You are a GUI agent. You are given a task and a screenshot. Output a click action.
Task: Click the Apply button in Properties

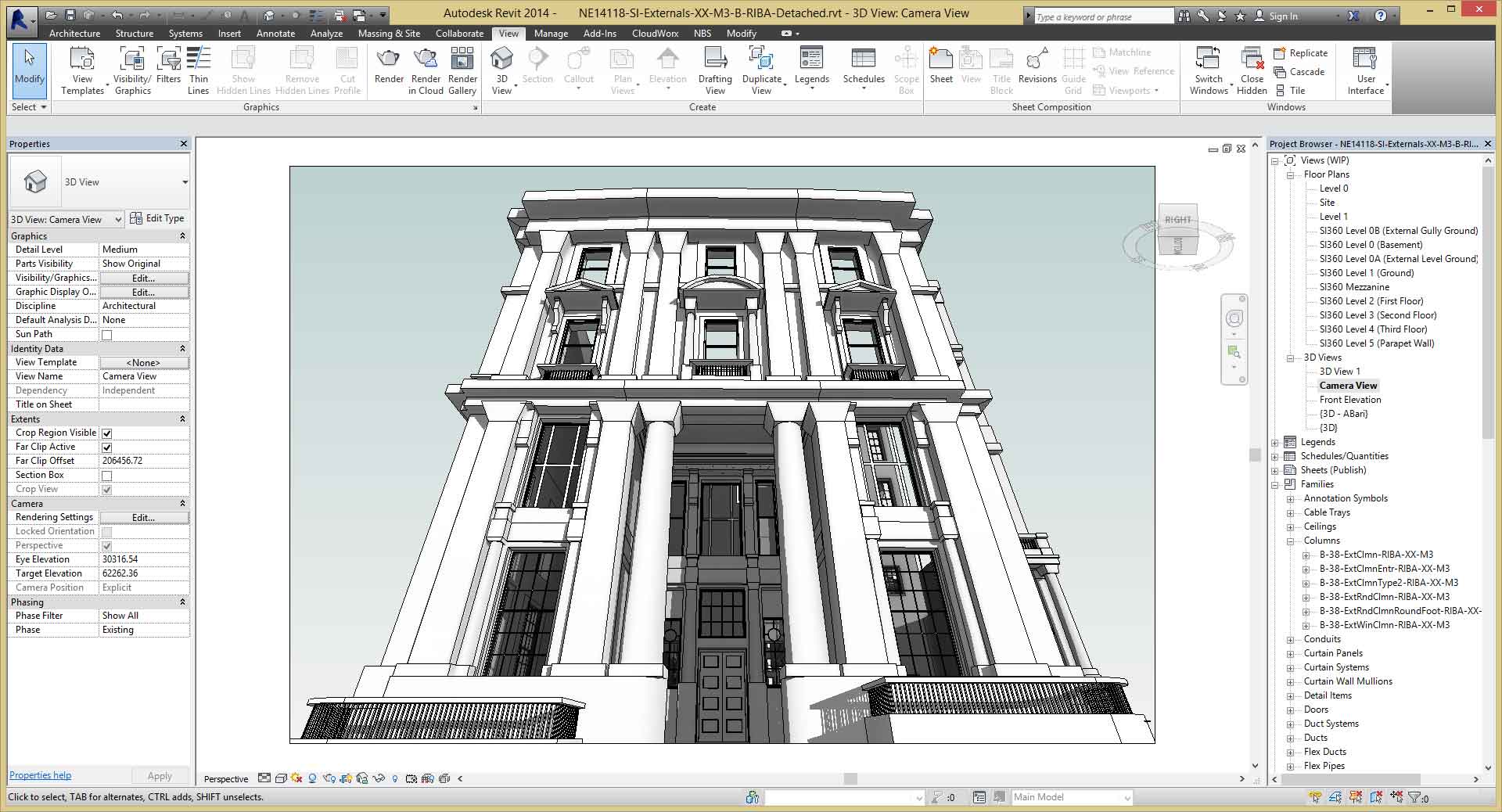click(160, 775)
